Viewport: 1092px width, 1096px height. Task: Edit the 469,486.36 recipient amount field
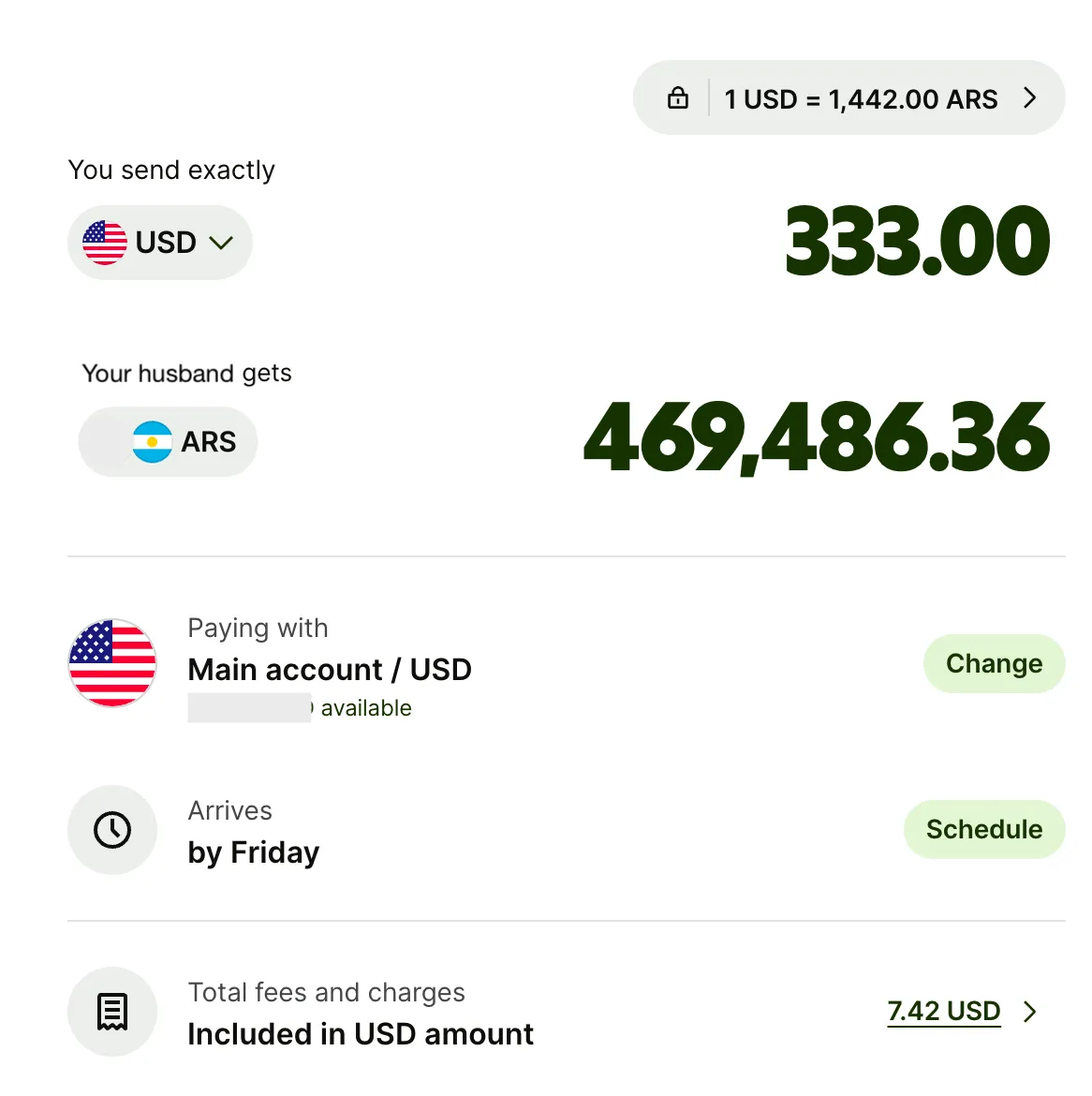(817, 438)
